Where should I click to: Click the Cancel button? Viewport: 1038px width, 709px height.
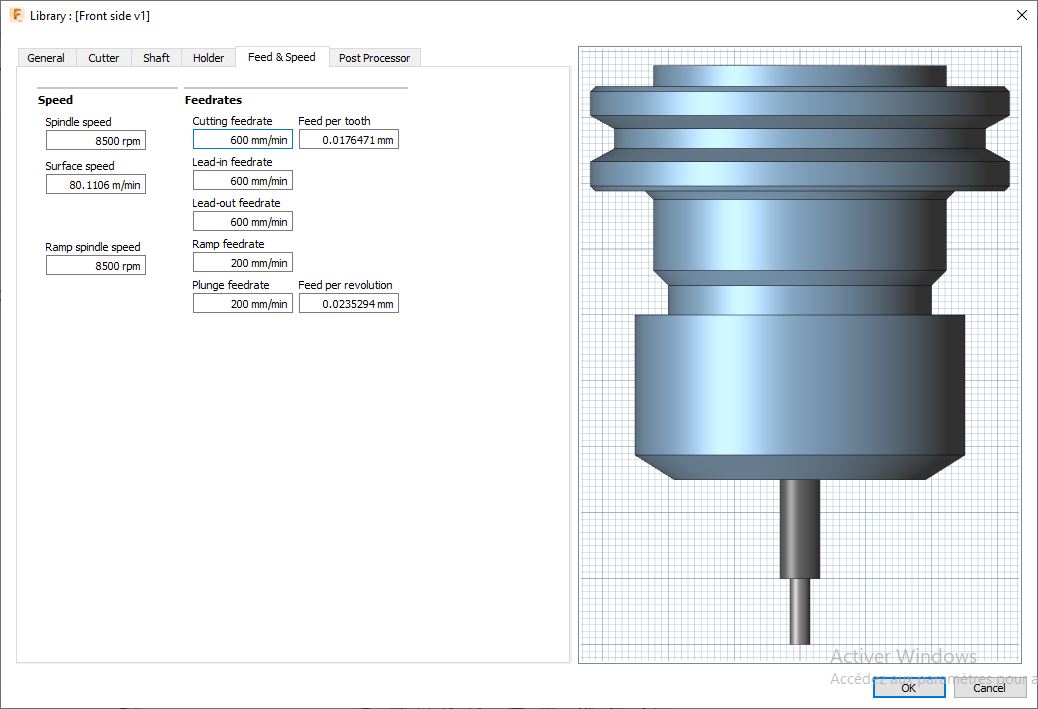989,688
